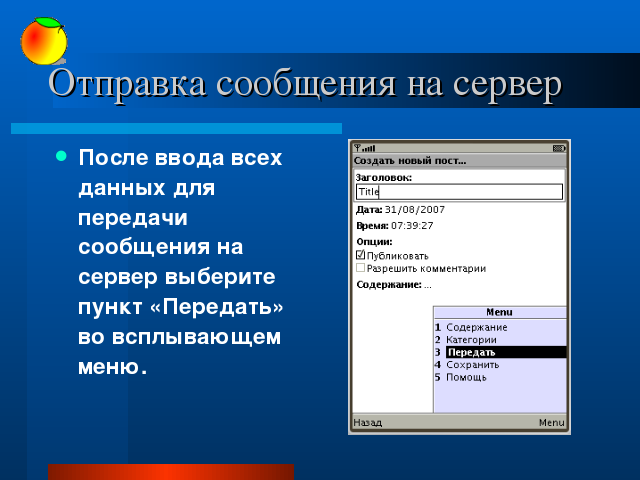
Task: Click the Опции: label
Action: coord(374,242)
